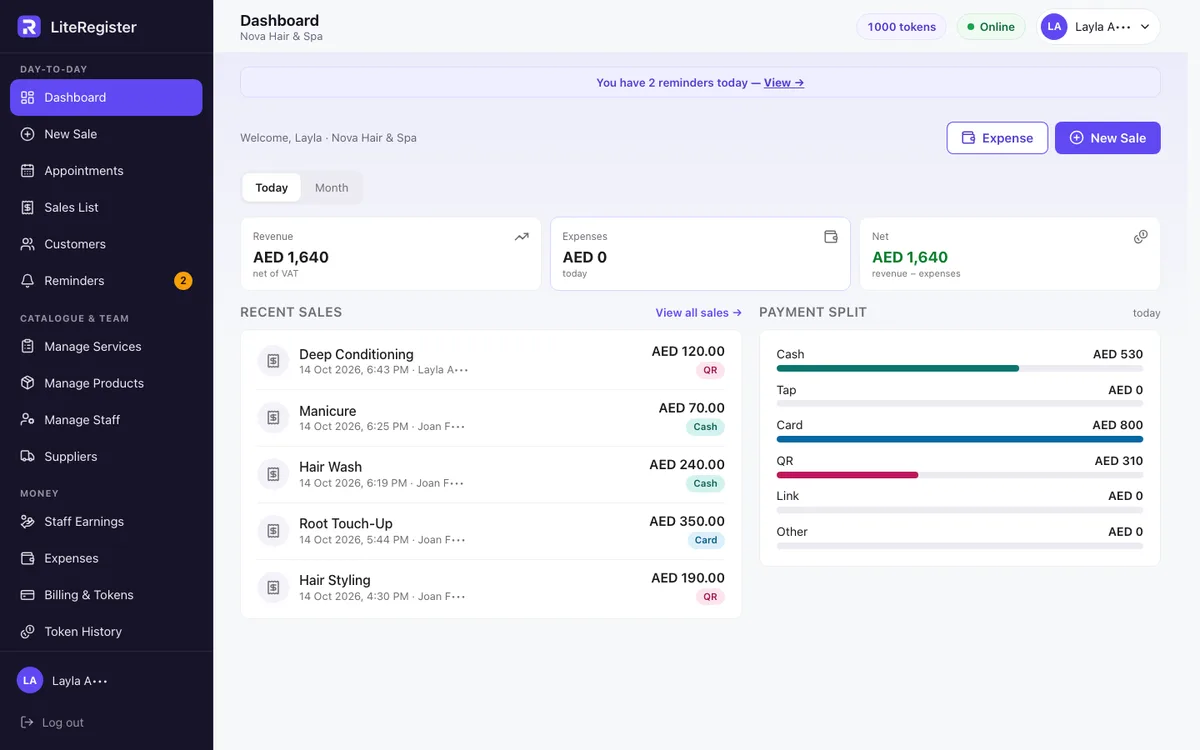Click the Expense button
This screenshot has width=1200, height=750.
[997, 138]
